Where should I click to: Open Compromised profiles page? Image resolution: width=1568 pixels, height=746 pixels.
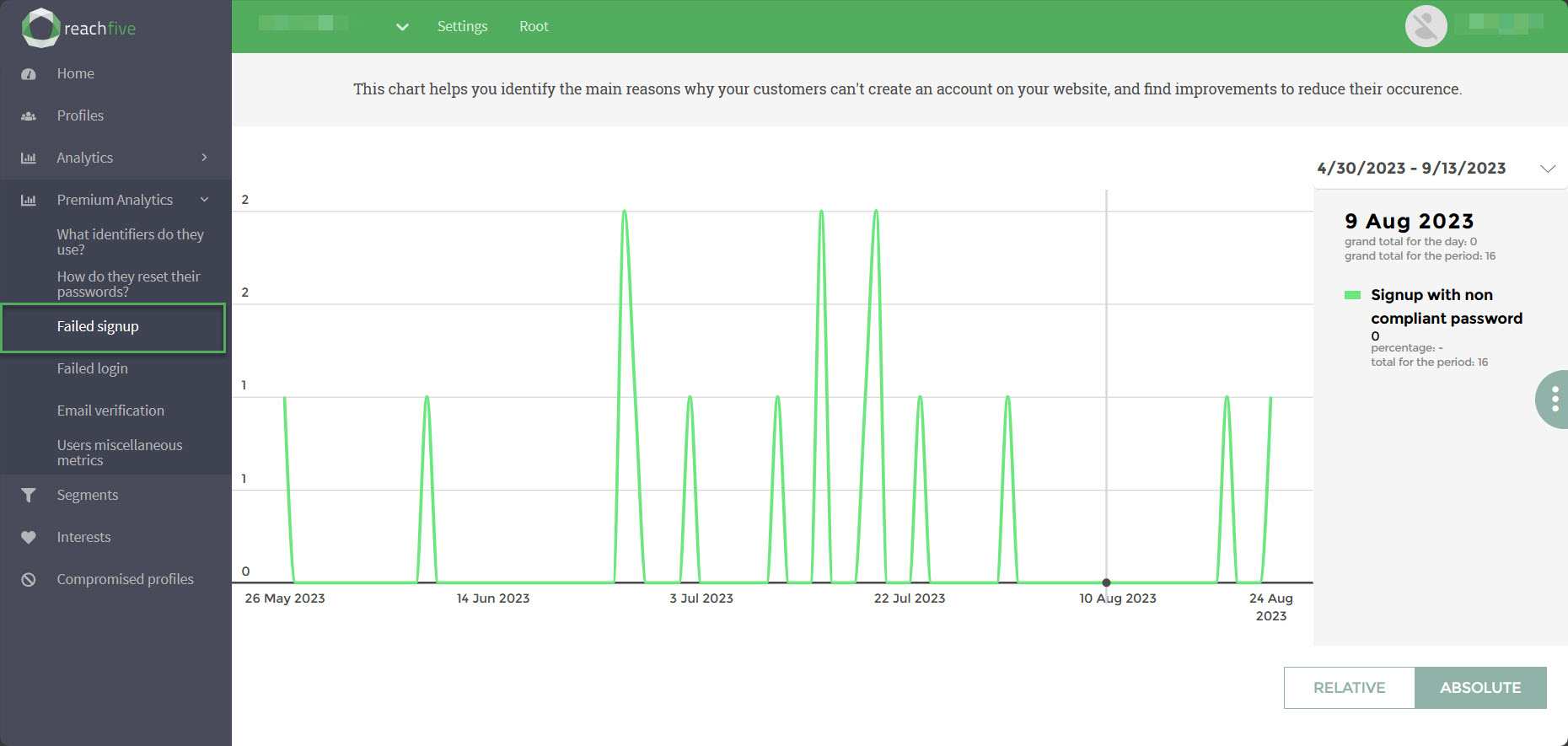pyautogui.click(x=125, y=579)
